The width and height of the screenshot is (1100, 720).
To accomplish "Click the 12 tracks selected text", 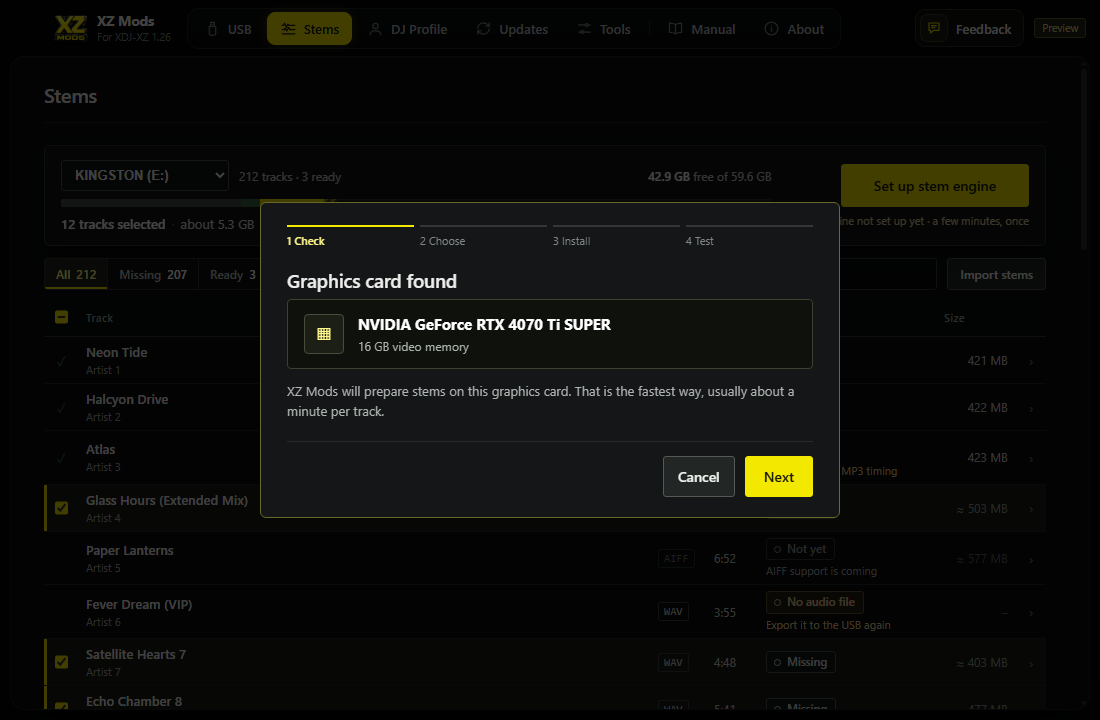I will tap(113, 225).
